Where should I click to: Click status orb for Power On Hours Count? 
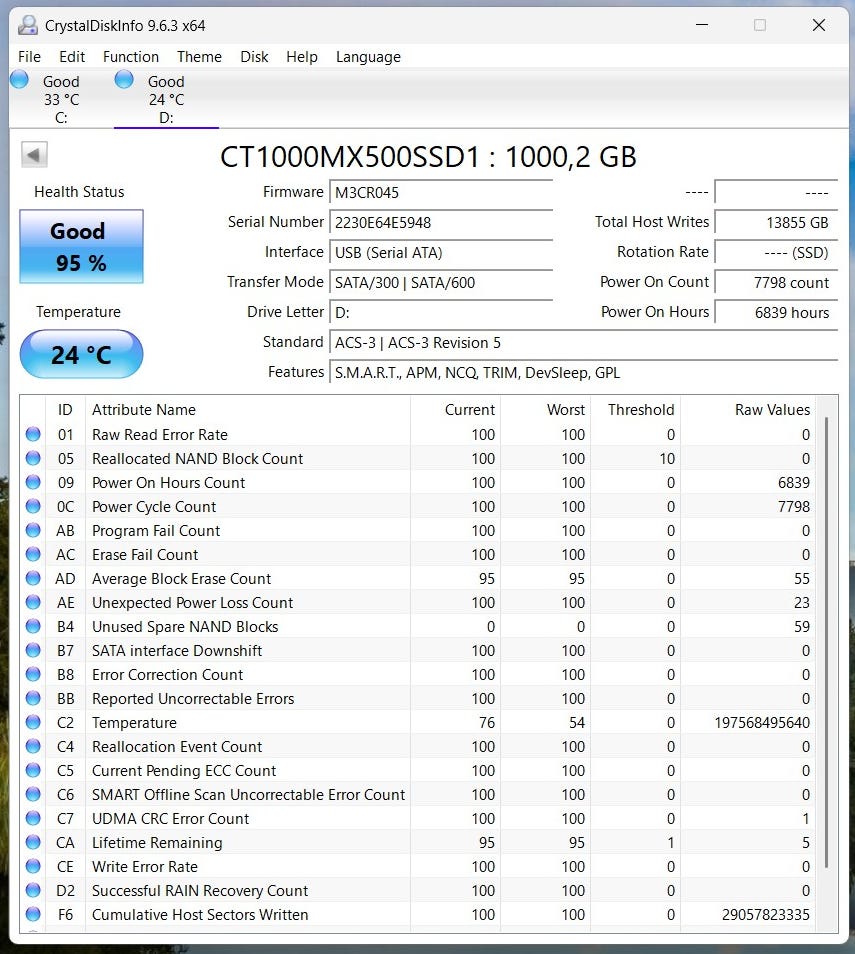click(33, 482)
